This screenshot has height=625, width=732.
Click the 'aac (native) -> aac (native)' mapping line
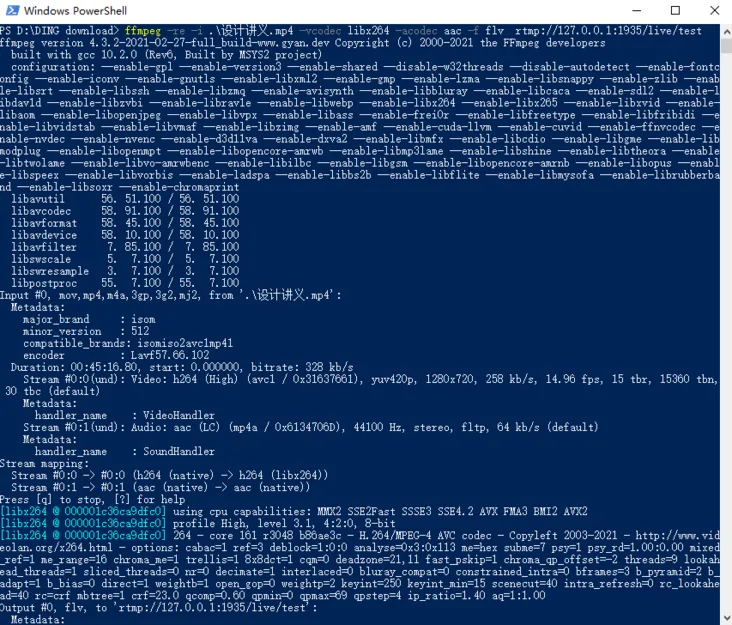pos(161,488)
